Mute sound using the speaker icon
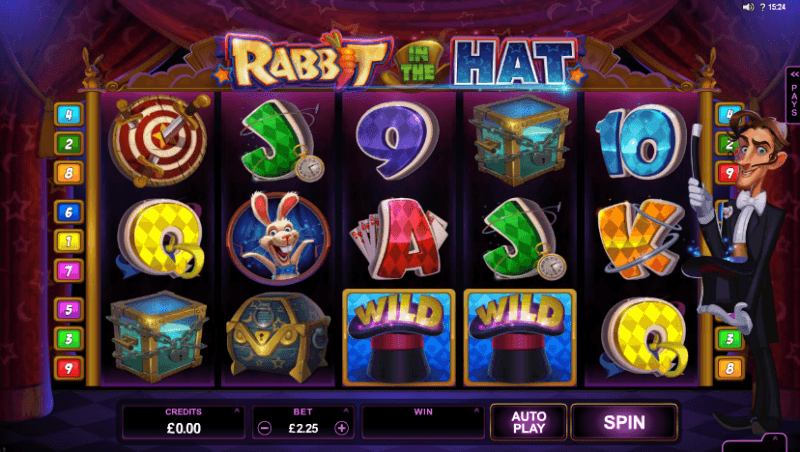The image size is (800, 452). click(x=748, y=7)
